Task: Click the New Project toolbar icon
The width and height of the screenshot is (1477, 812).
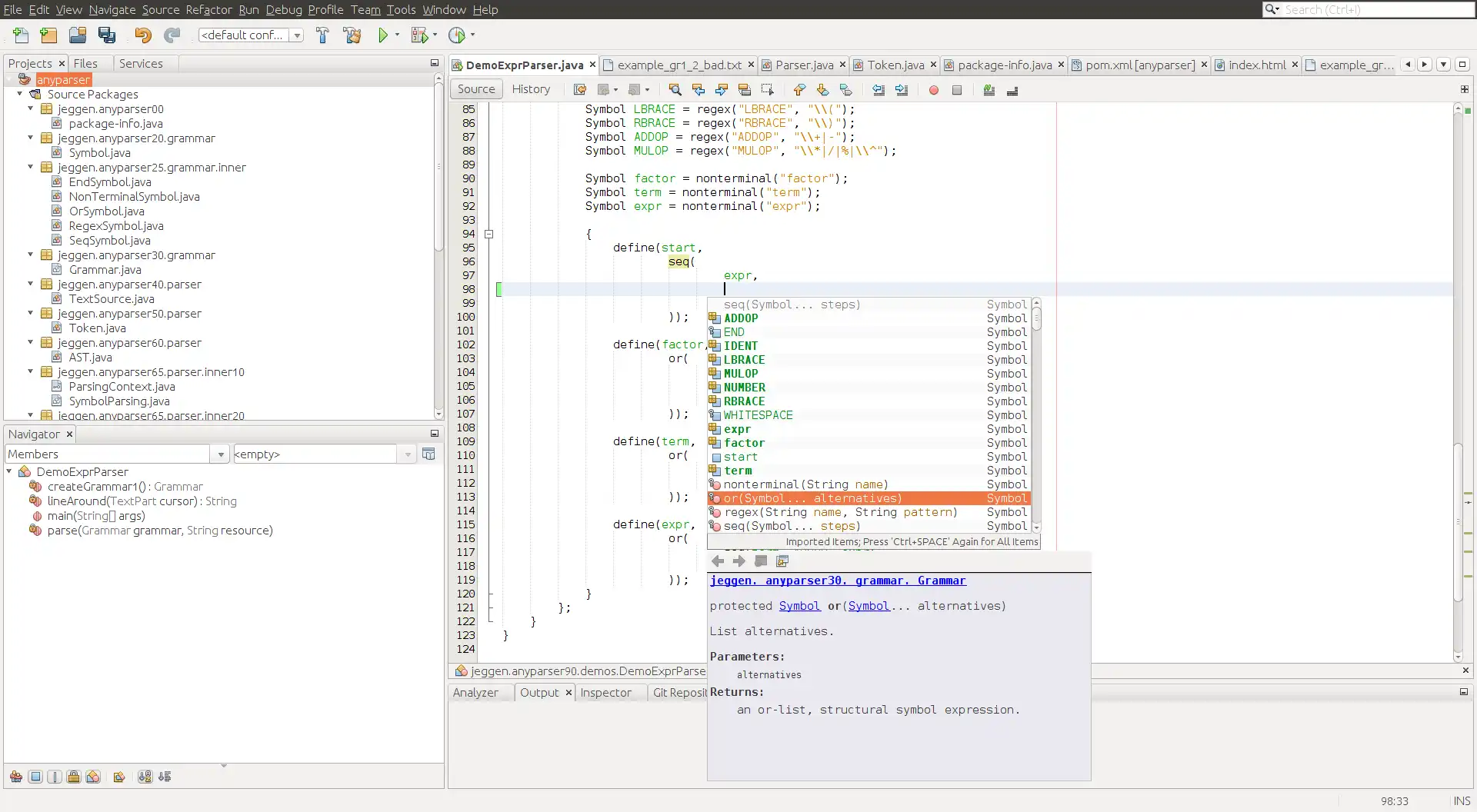Action: [x=48, y=35]
